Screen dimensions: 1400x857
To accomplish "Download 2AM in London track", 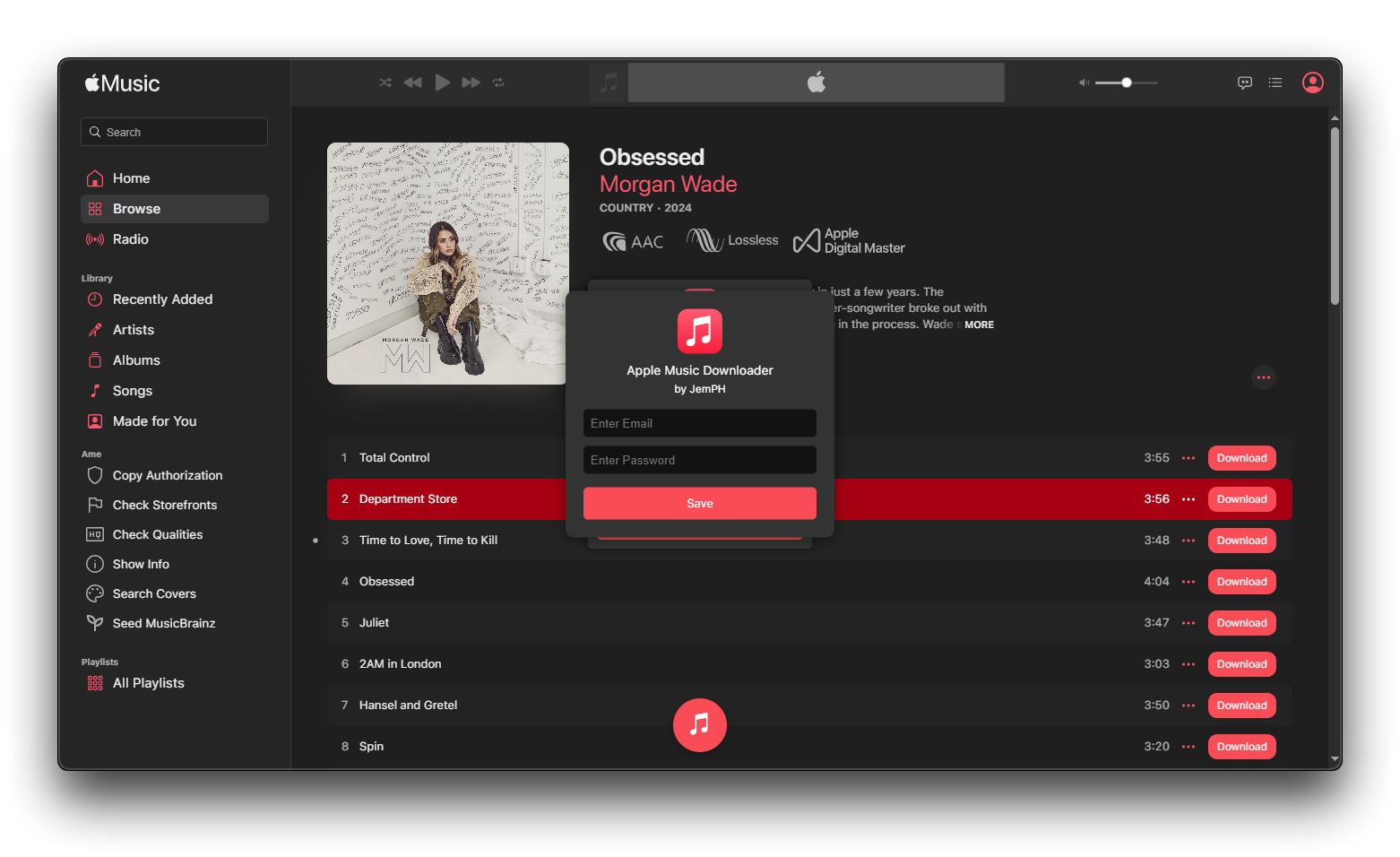I will pos(1242,664).
